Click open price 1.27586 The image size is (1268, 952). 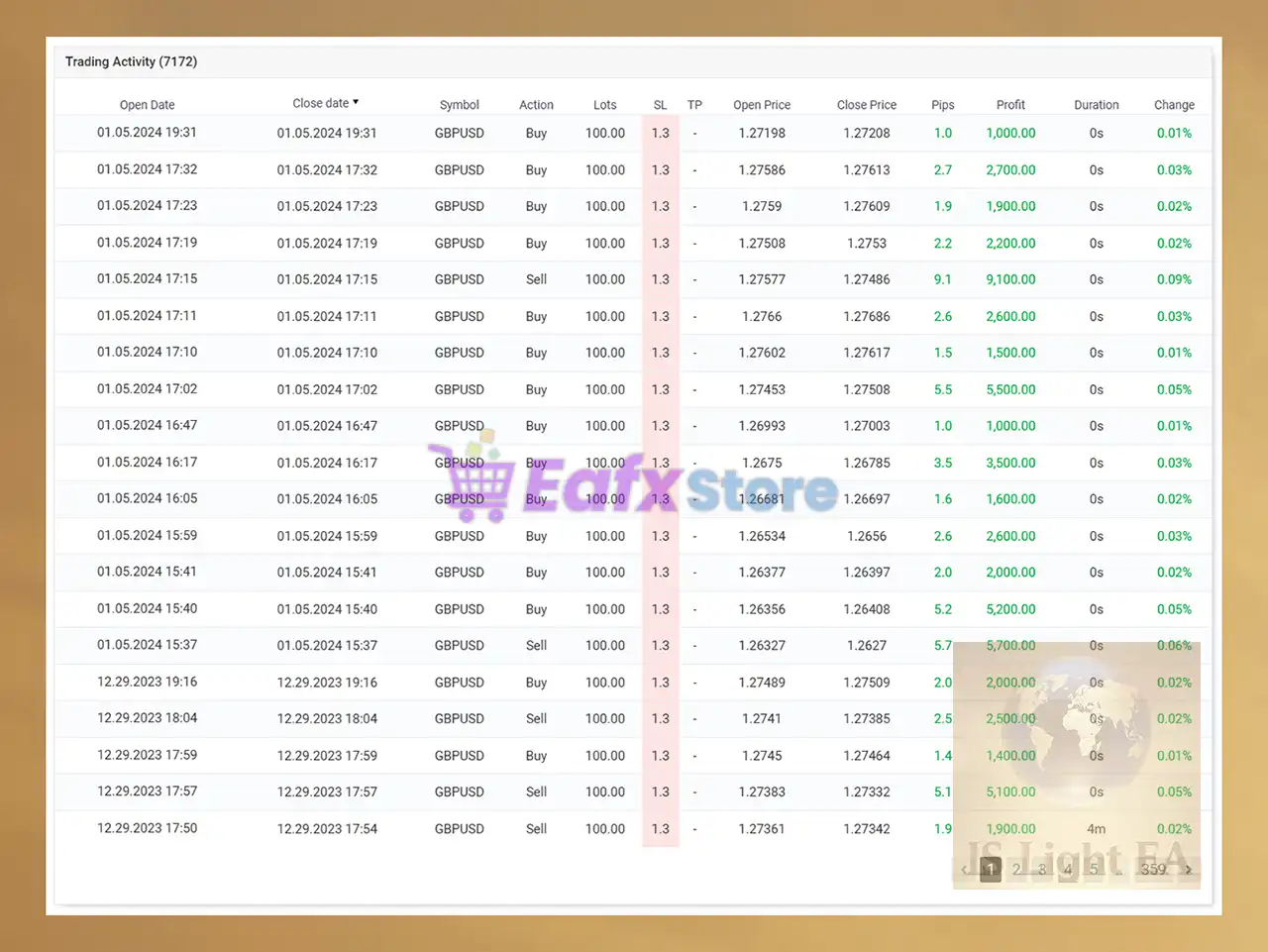click(762, 170)
